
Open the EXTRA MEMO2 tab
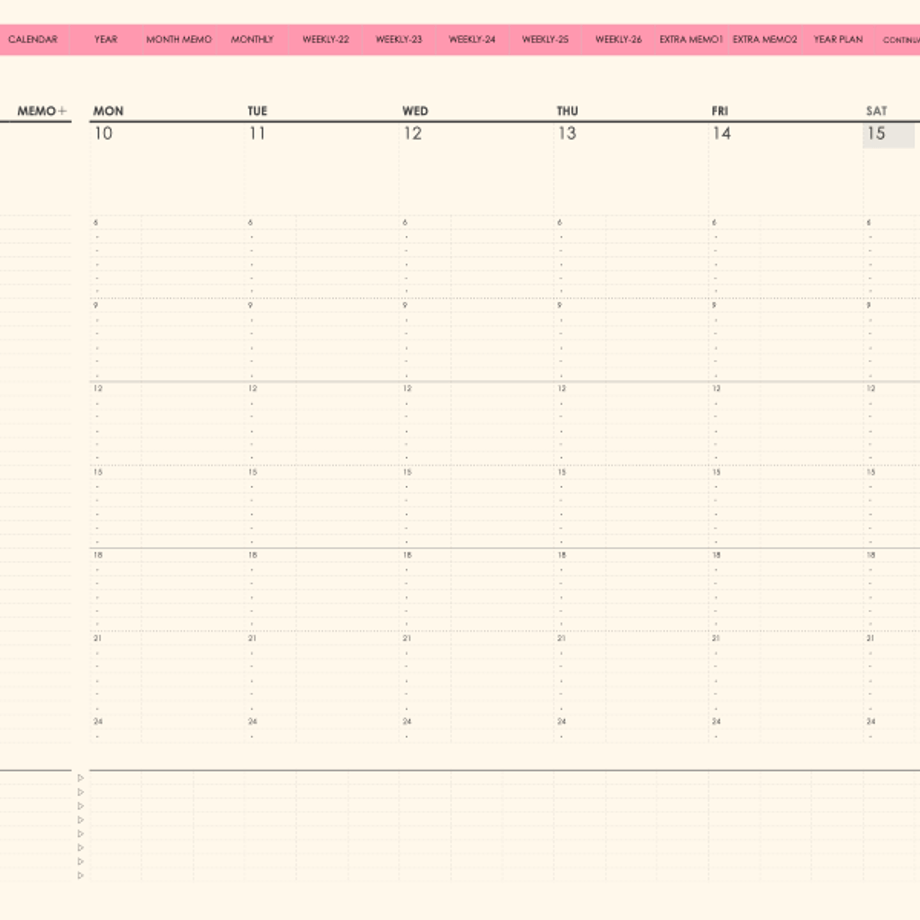[765, 39]
